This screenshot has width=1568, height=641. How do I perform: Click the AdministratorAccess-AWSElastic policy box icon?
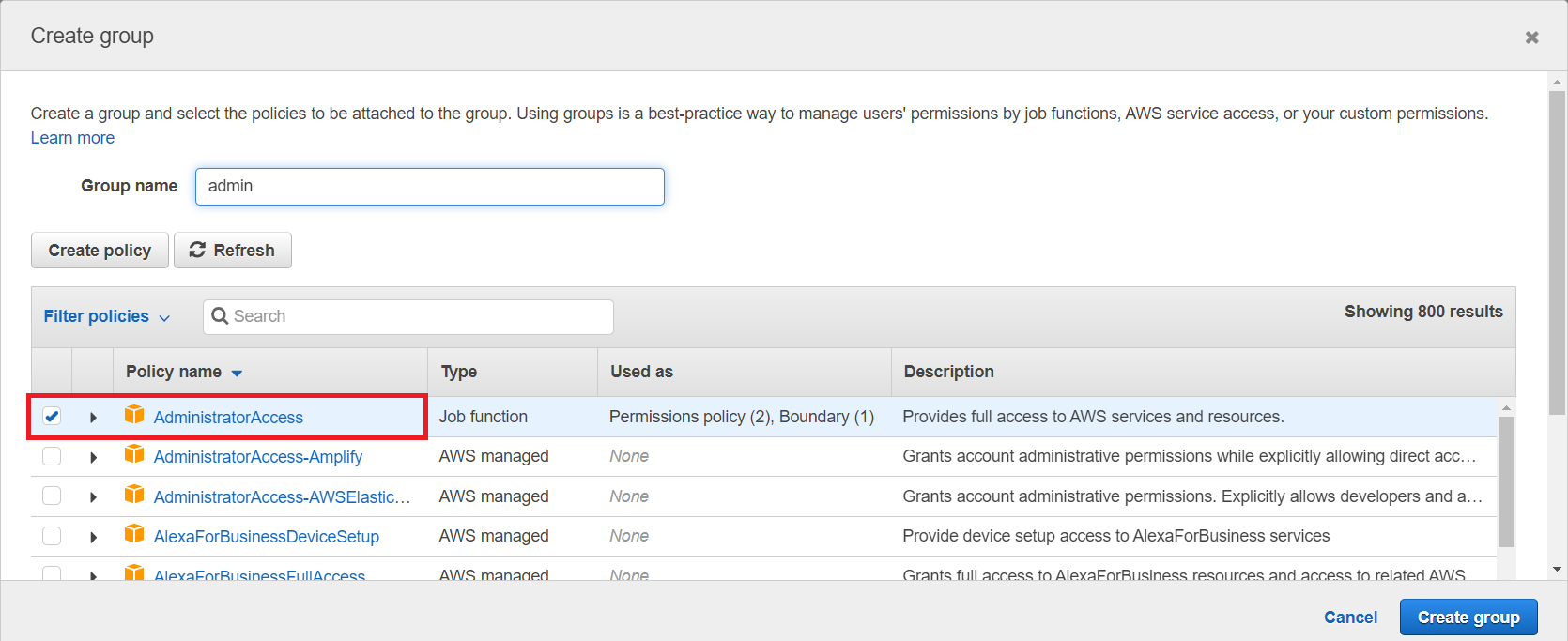(x=134, y=495)
